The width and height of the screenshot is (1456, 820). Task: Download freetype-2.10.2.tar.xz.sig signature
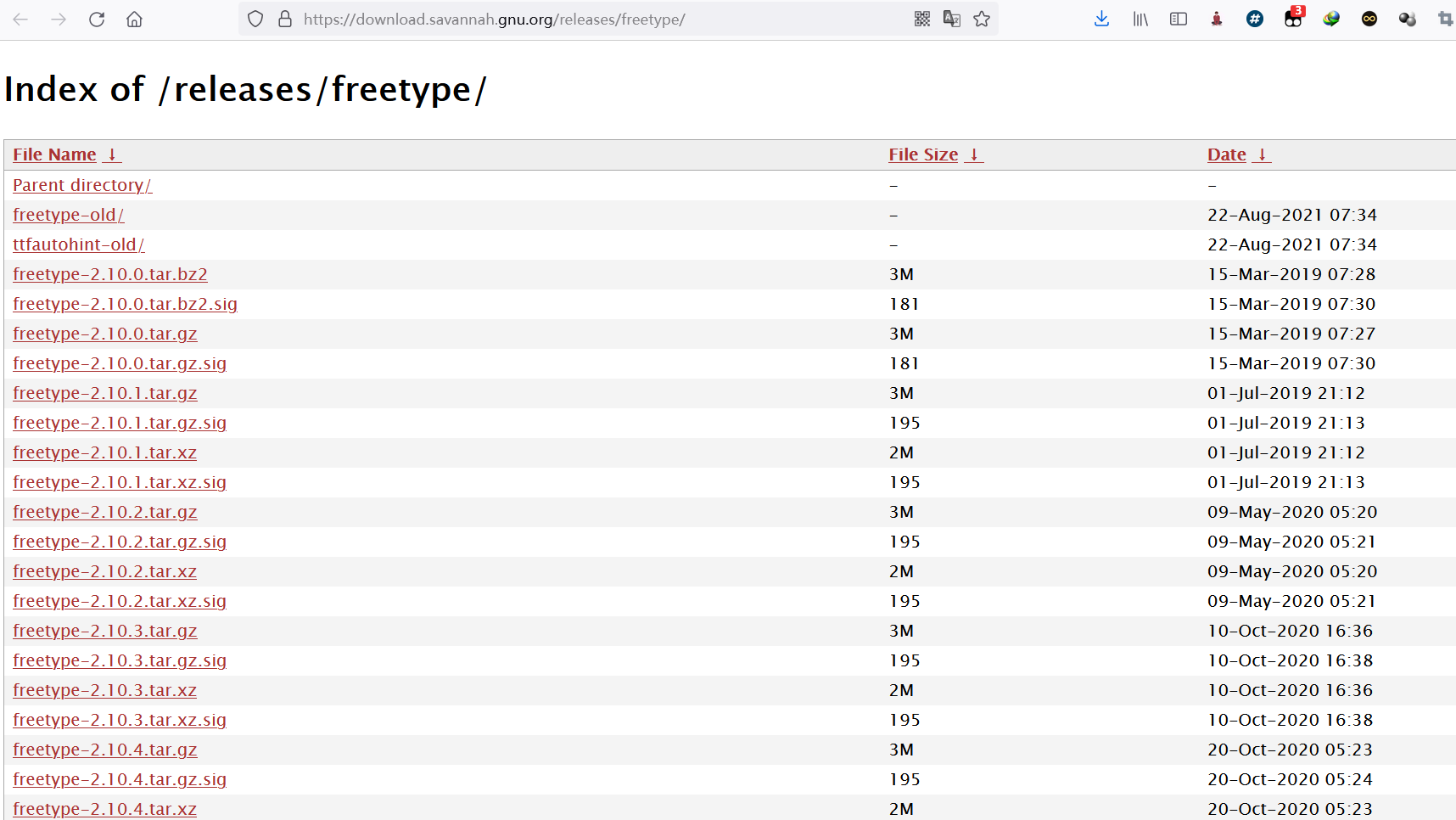click(120, 601)
